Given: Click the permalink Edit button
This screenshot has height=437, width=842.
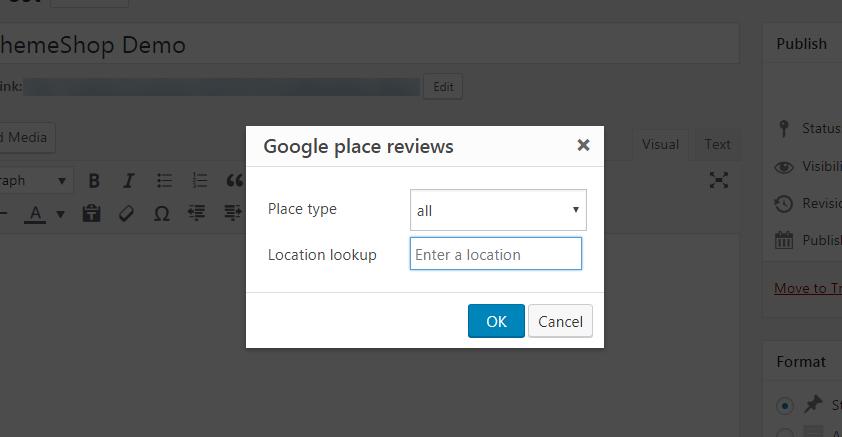Looking at the screenshot, I should coord(443,87).
